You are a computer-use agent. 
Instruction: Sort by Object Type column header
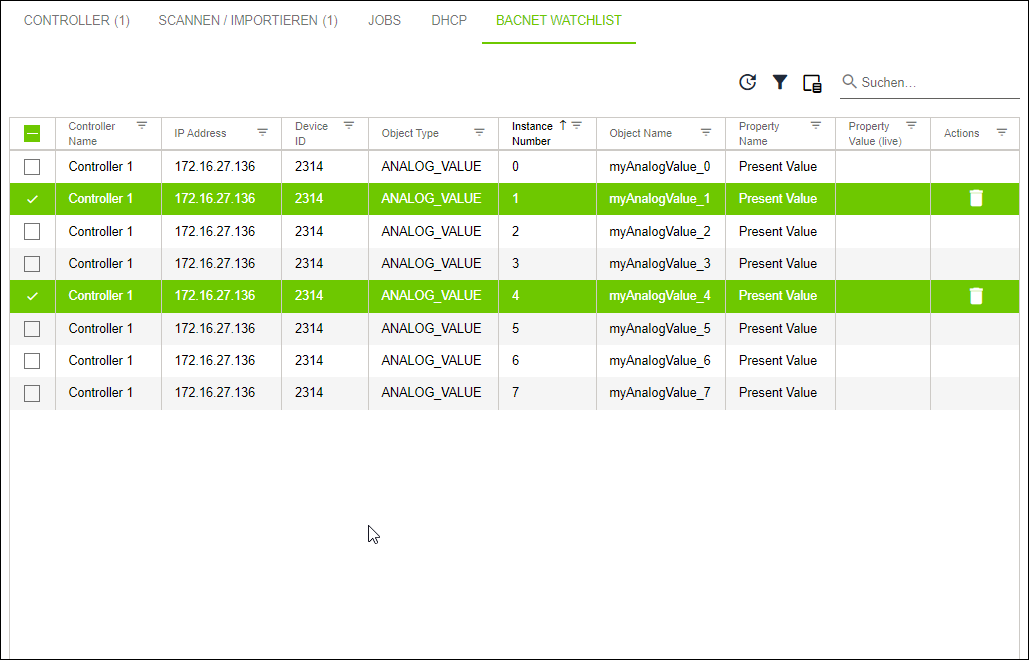point(410,133)
